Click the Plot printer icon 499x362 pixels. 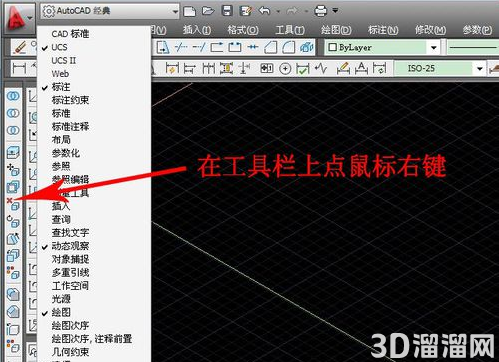point(321,11)
